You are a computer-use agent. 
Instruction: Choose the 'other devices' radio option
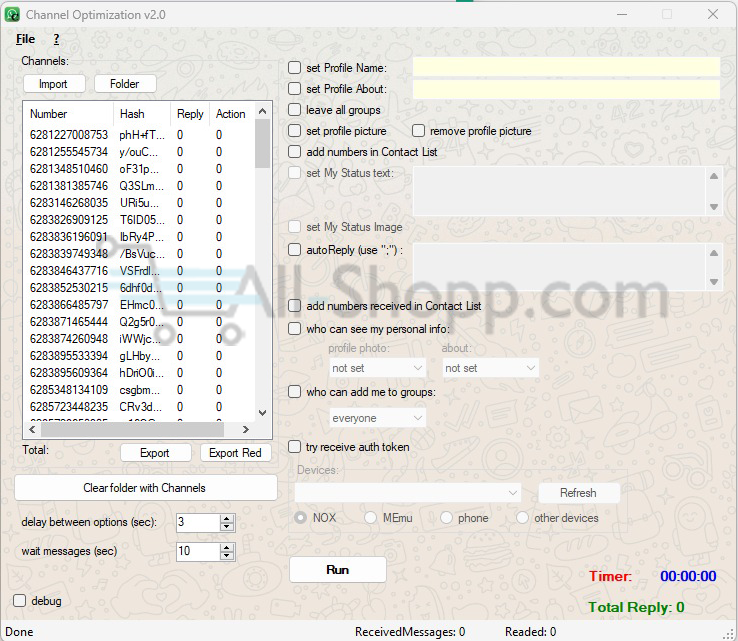click(x=523, y=518)
